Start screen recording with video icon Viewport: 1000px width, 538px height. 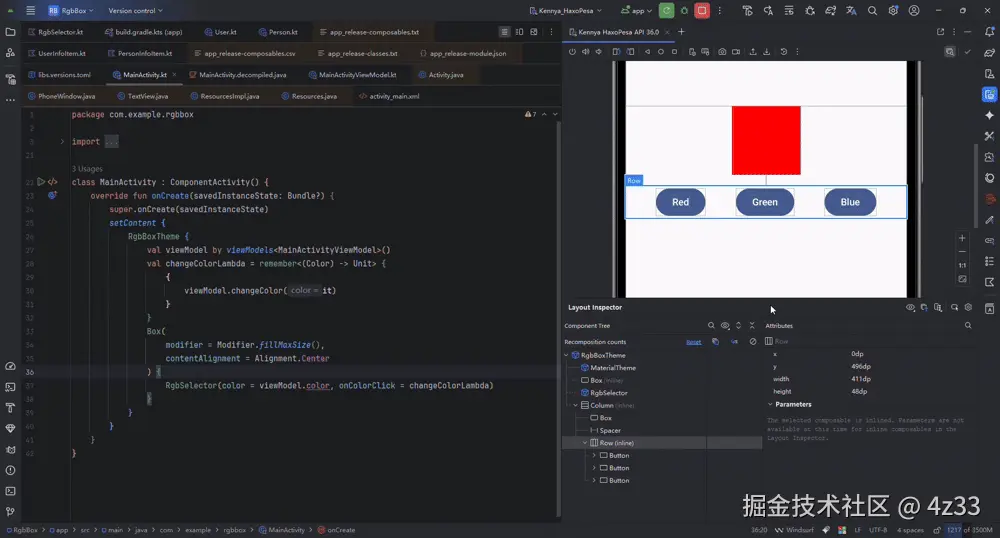point(736,52)
